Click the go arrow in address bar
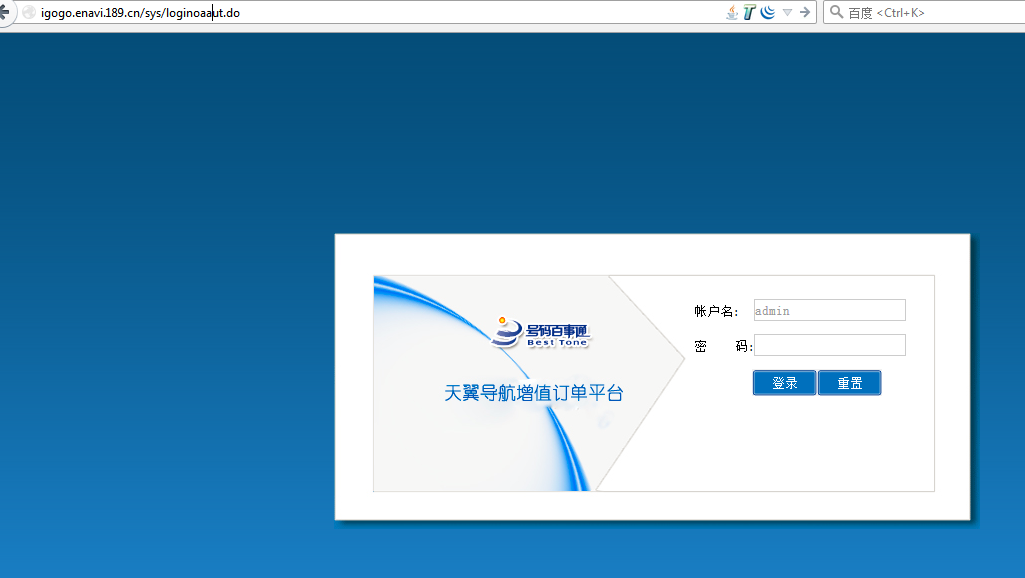This screenshot has height=578, width=1025. [x=805, y=12]
